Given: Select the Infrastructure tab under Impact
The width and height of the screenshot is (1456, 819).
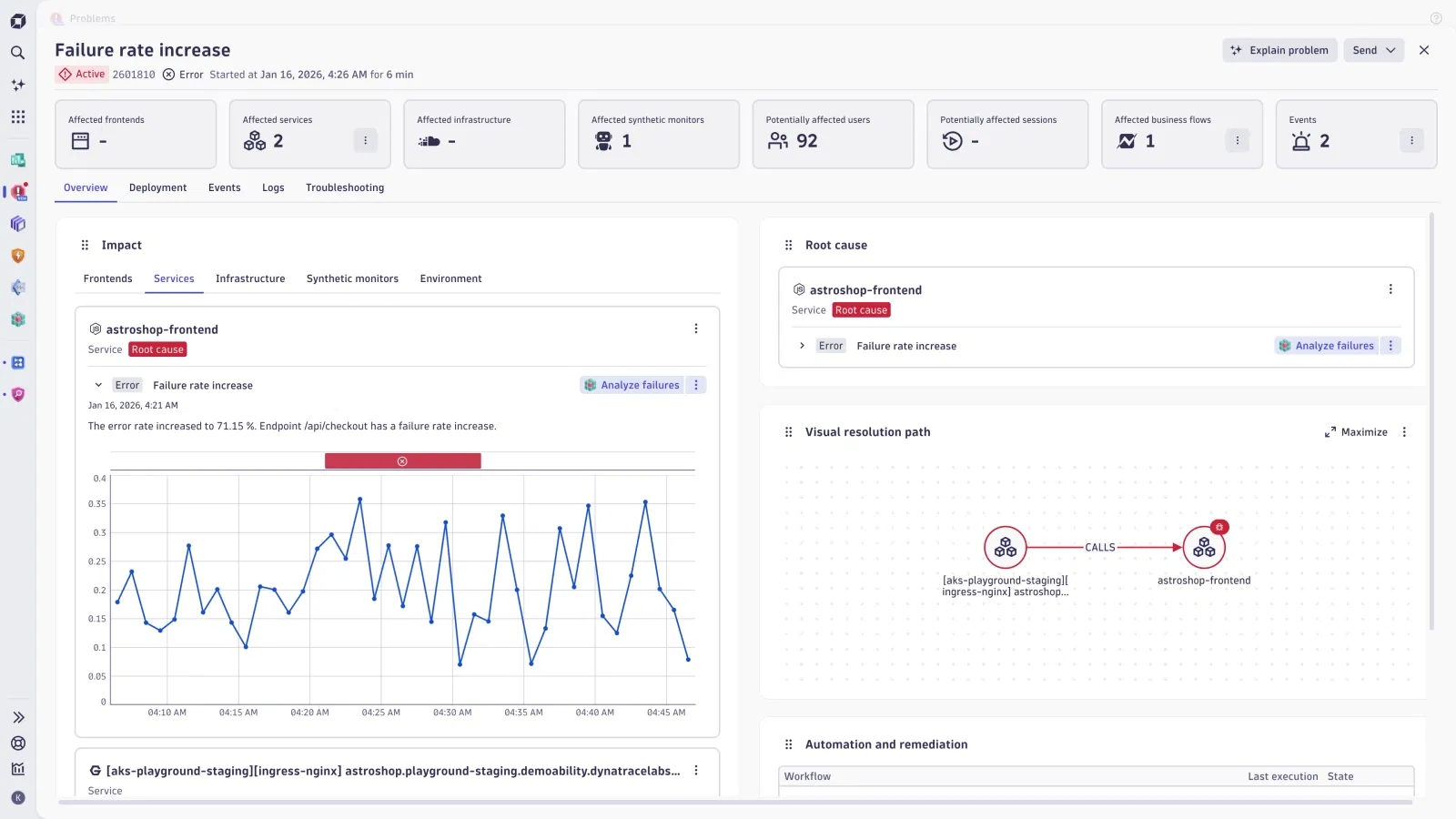Looking at the screenshot, I should [250, 278].
